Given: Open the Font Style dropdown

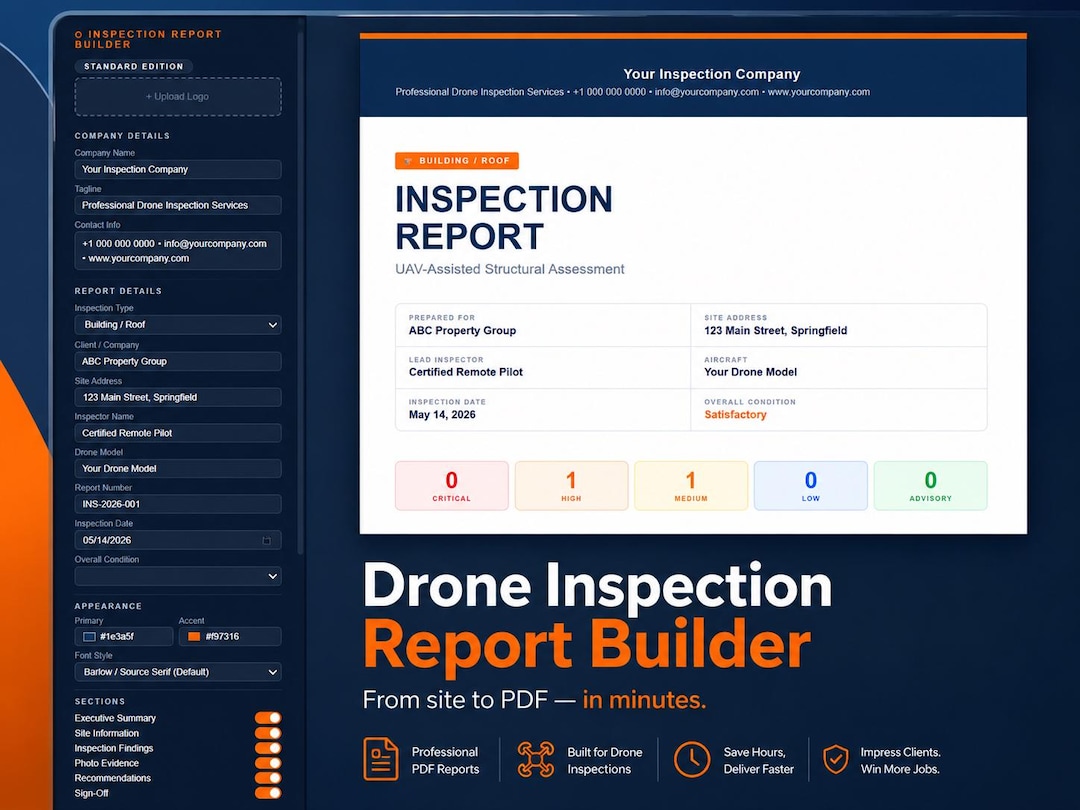Looking at the screenshot, I should [178, 672].
